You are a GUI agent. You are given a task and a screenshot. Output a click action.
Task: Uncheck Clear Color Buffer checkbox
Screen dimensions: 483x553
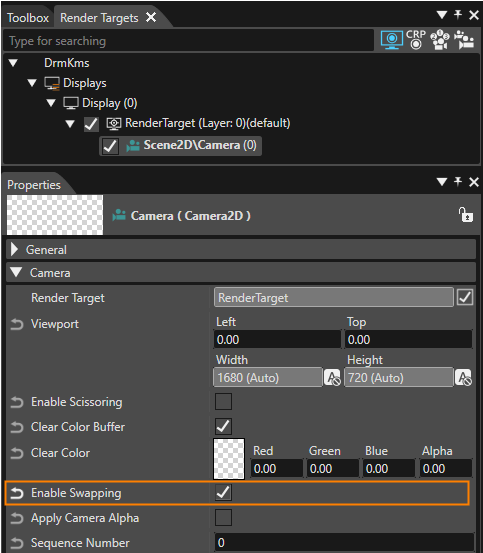pos(223,426)
